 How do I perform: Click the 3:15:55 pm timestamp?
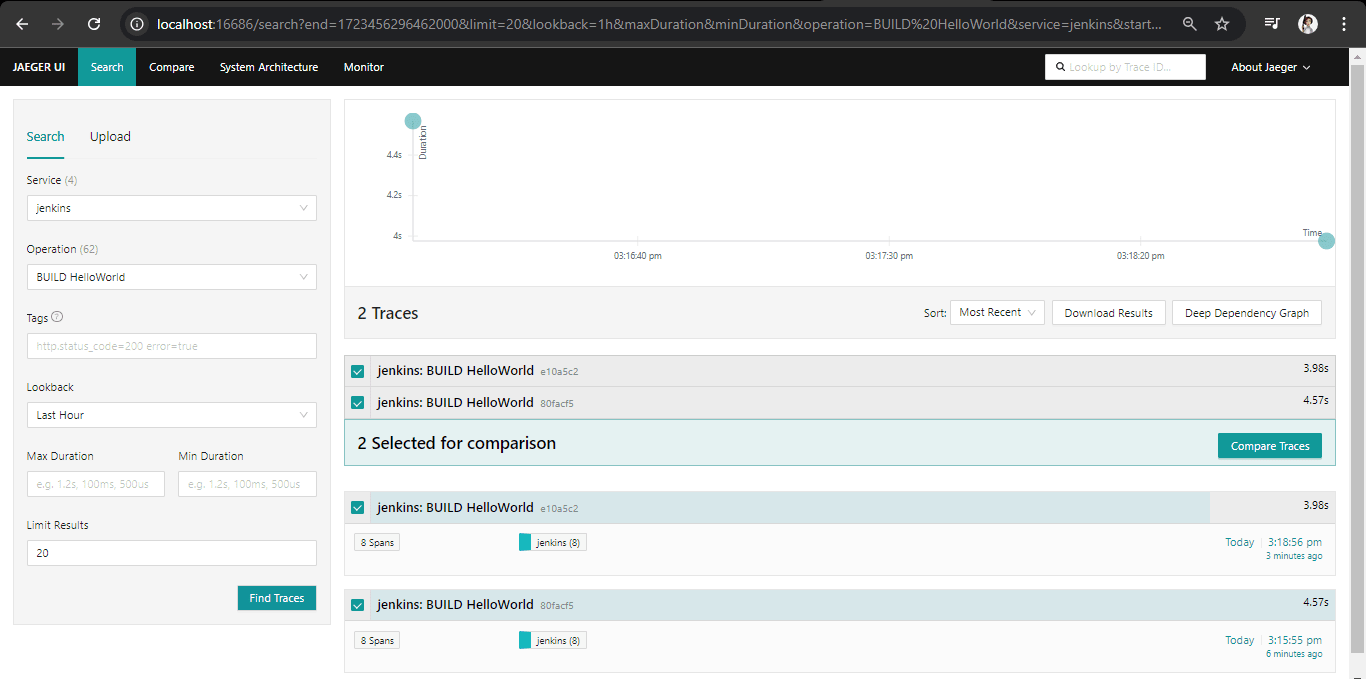point(1294,640)
